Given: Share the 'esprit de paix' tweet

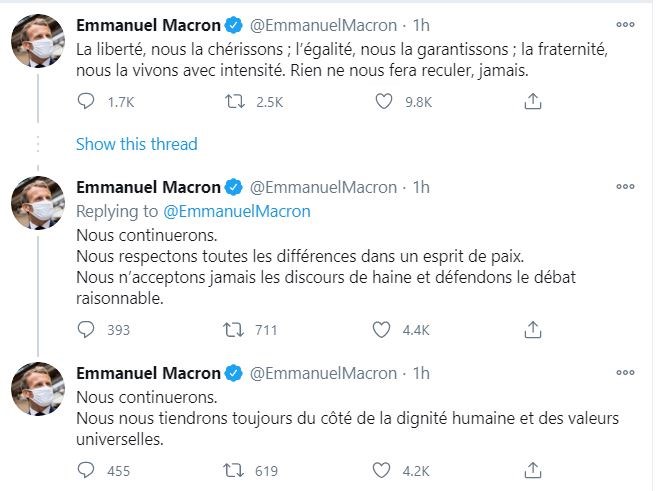Looking at the screenshot, I should point(533,329).
